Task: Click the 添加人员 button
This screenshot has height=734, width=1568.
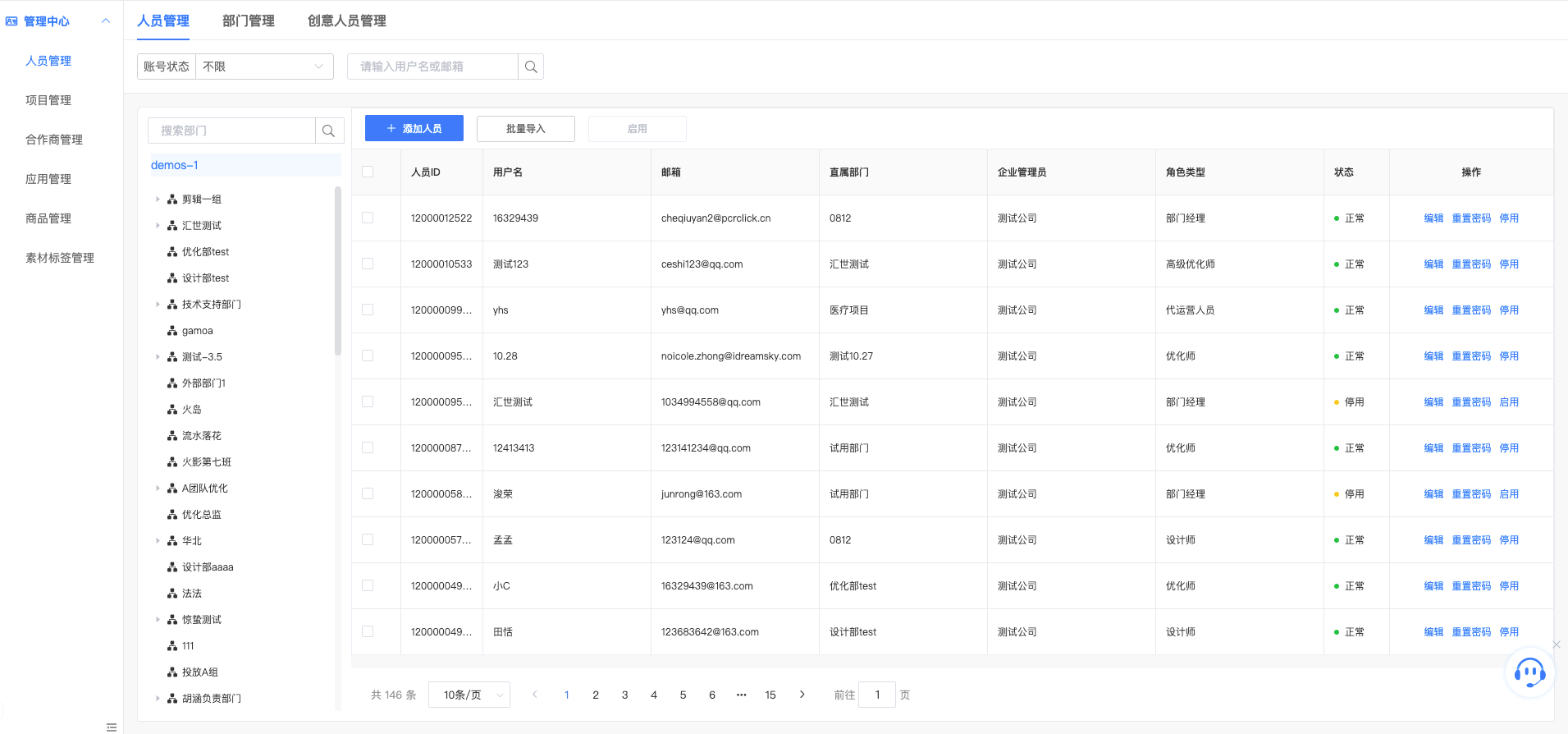Action: click(x=414, y=129)
